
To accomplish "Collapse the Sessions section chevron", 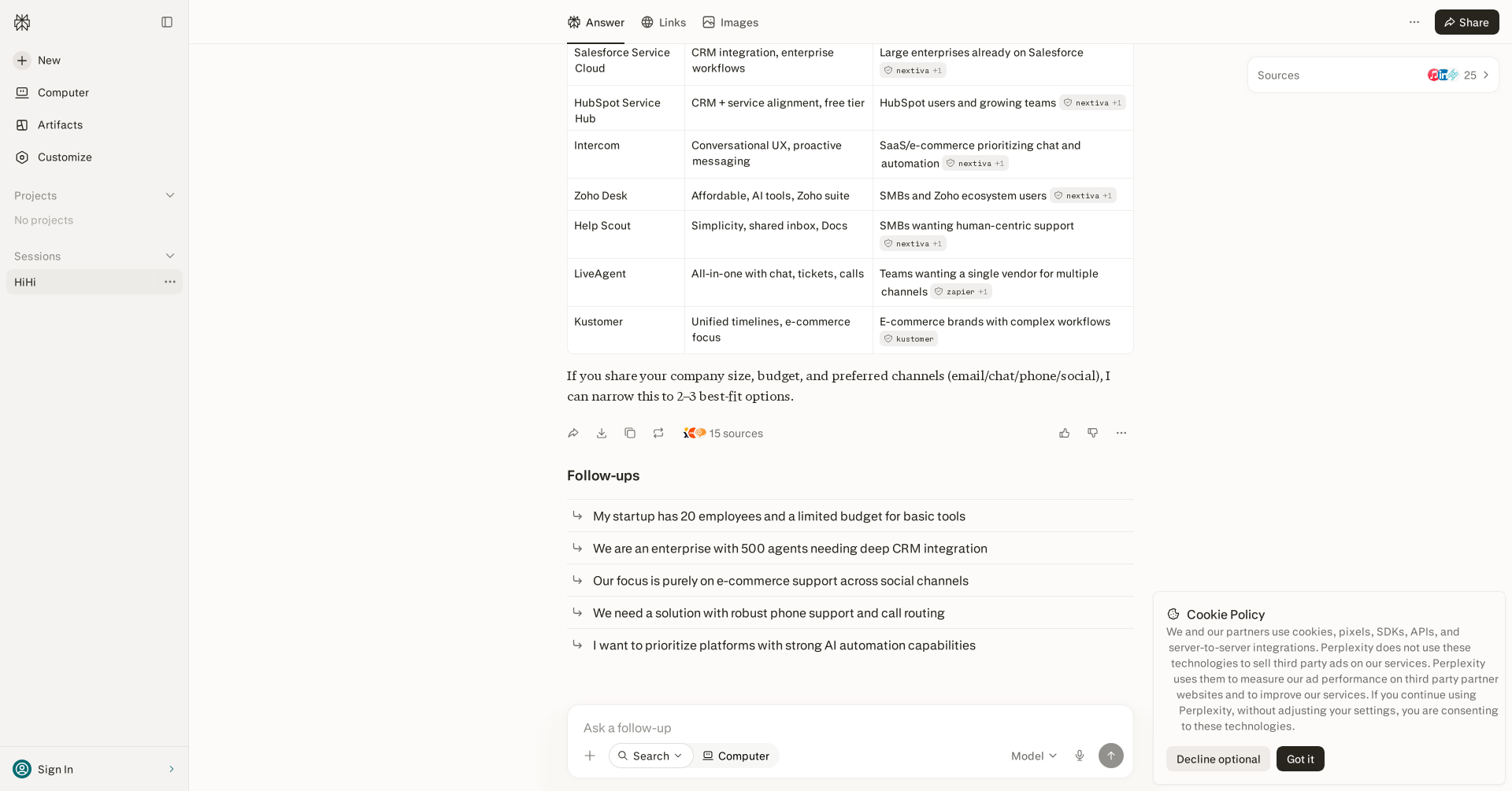I will pos(170,256).
